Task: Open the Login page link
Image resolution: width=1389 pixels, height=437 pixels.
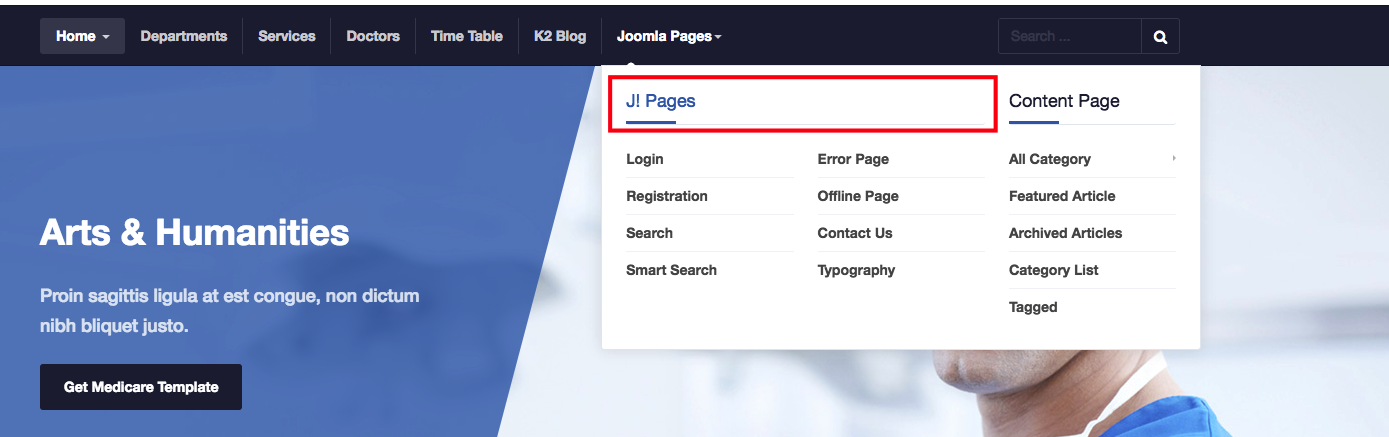Action: 645,159
